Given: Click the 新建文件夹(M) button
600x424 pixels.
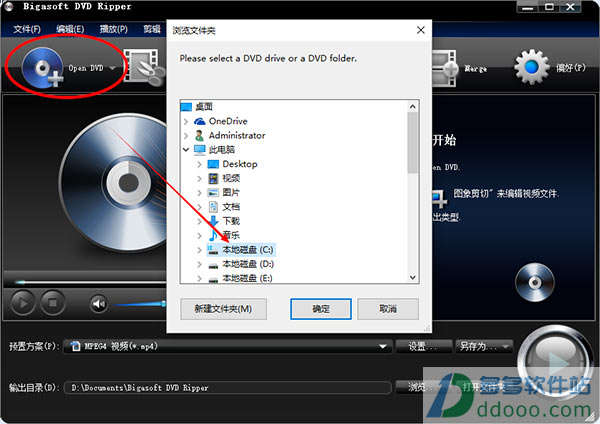Looking at the screenshot, I should pyautogui.click(x=223, y=309).
